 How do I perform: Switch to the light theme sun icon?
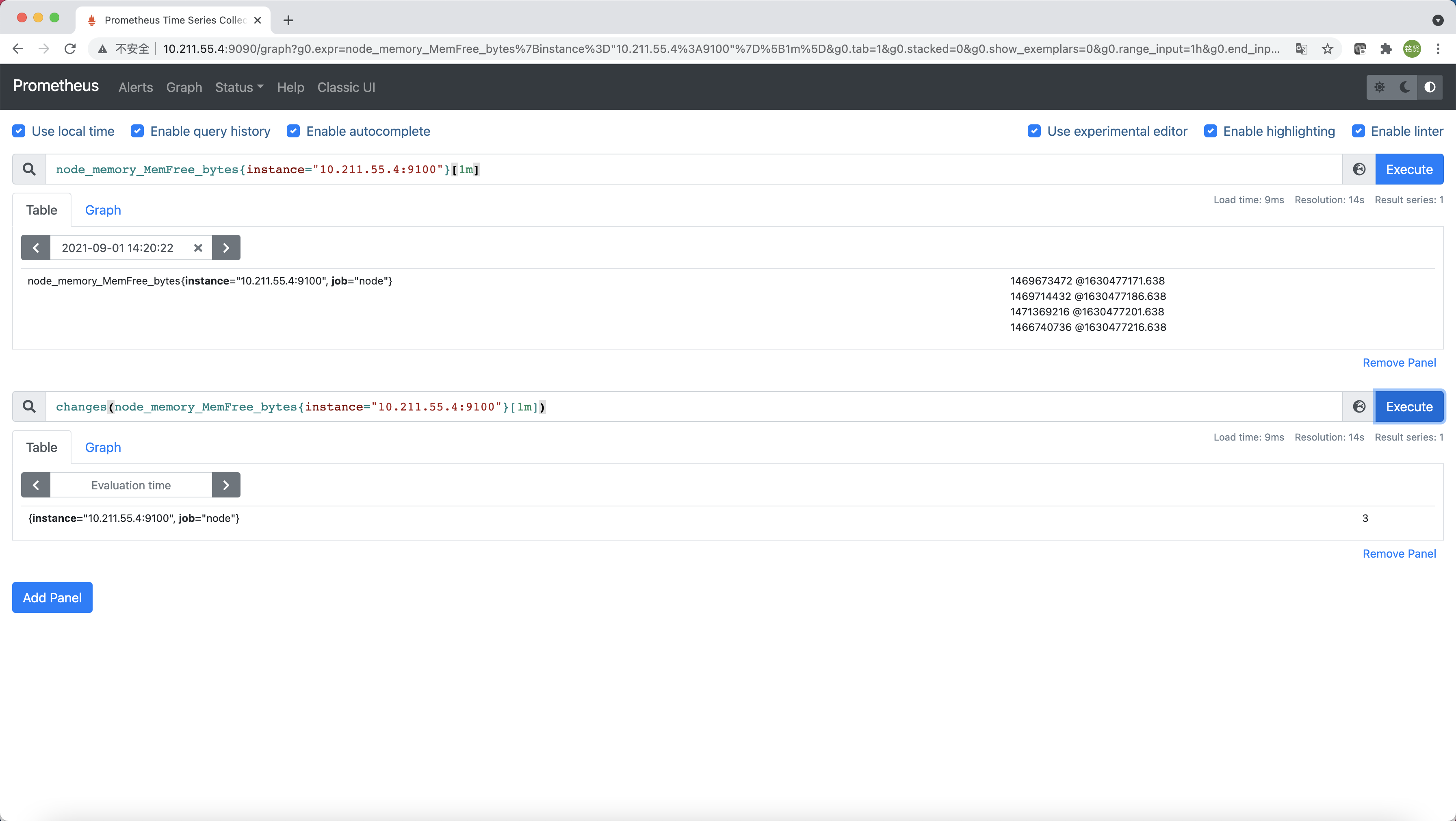[x=1380, y=87]
